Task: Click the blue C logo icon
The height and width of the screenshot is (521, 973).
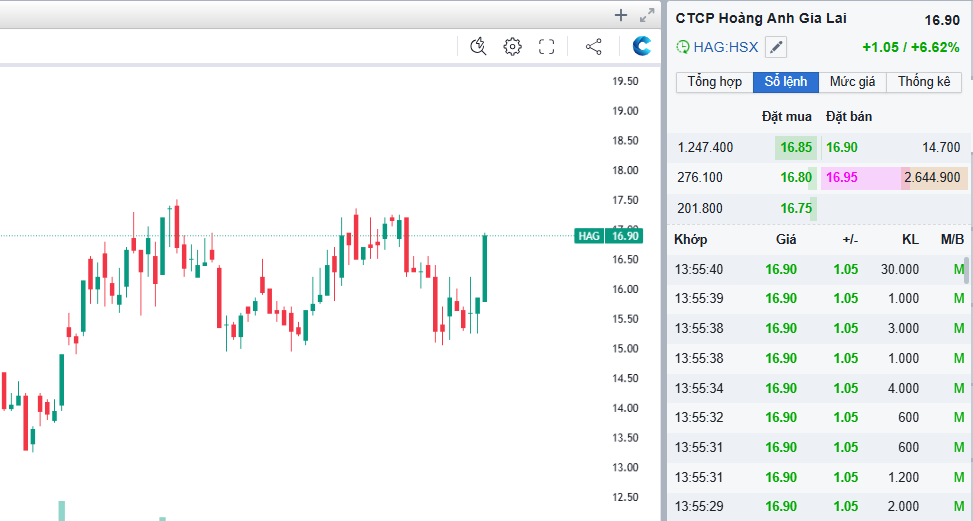Action: (642, 46)
